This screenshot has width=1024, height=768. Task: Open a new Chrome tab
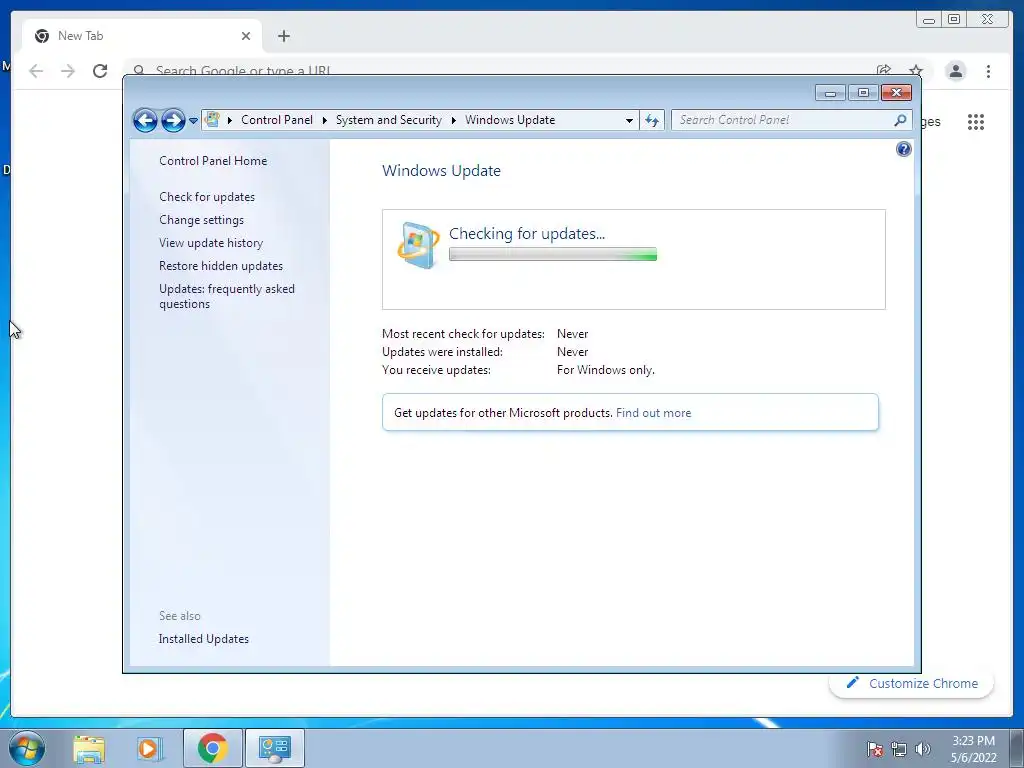point(283,36)
